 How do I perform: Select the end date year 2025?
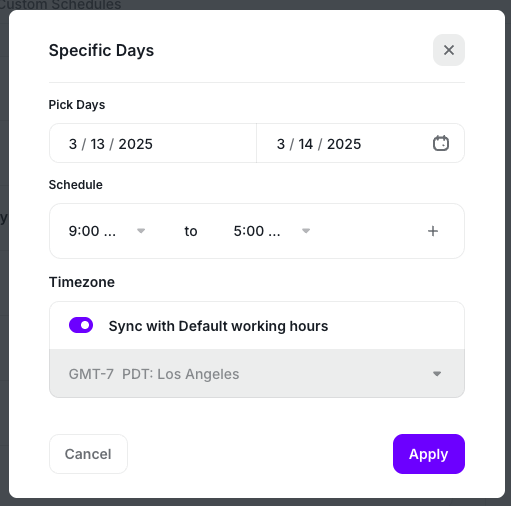(x=344, y=144)
